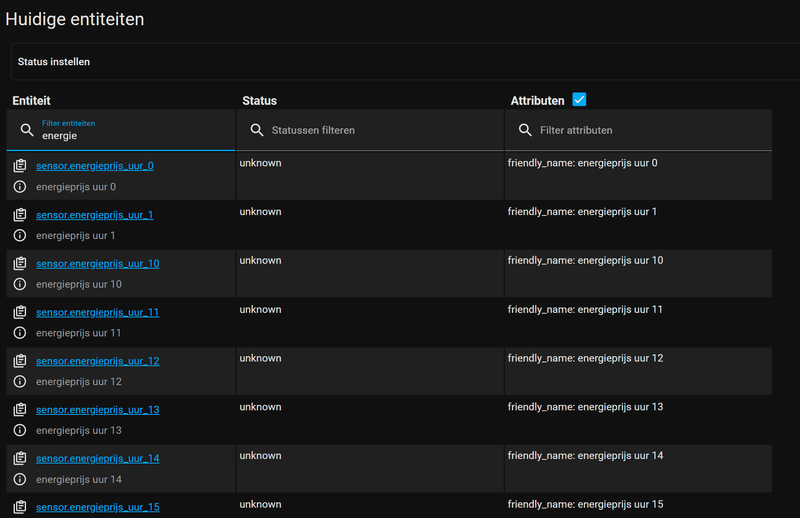Copy entity ID for sensor.energieprijs_uur_11
Image resolution: width=800 pixels, height=518 pixels.
(x=20, y=312)
